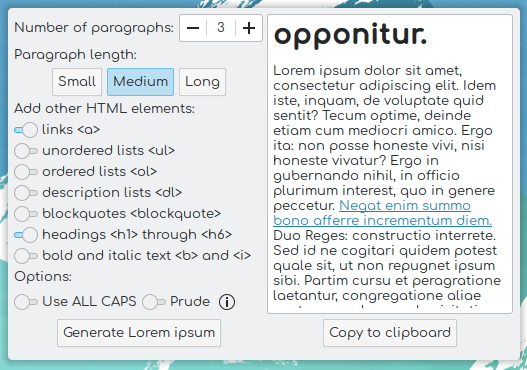Enable unordered lists <ul> toggle

pyautogui.click(x=26, y=151)
